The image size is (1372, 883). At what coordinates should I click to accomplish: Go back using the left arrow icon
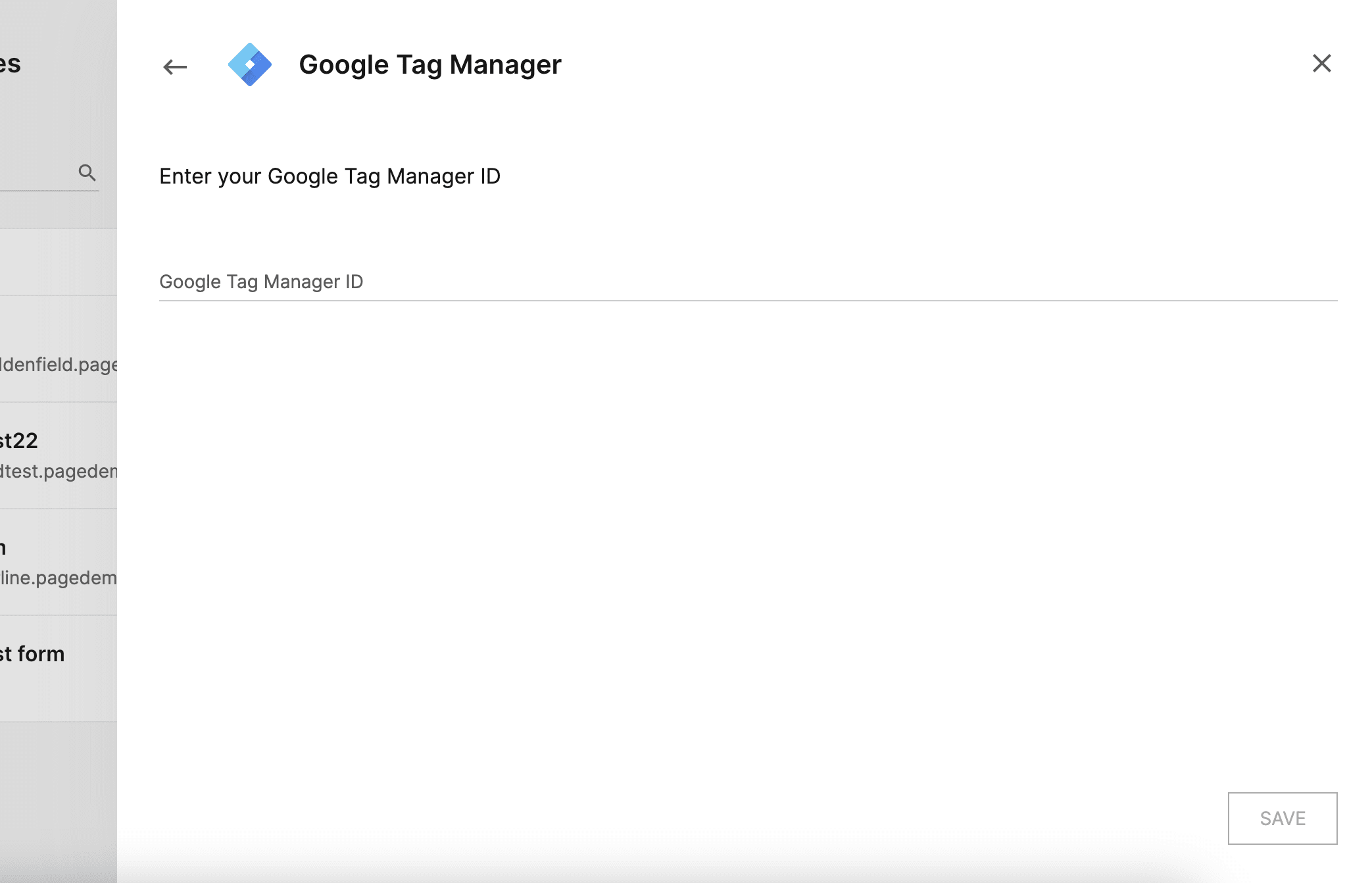click(175, 66)
